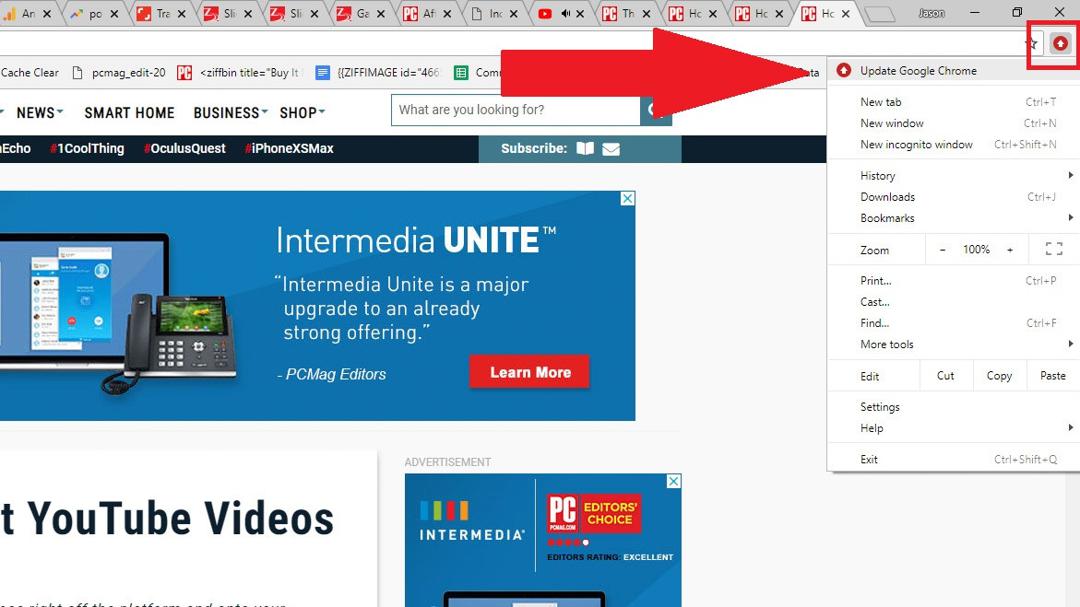Open the #OculusQuest topic link
Screen dimensions: 1080x607
(x=185, y=148)
